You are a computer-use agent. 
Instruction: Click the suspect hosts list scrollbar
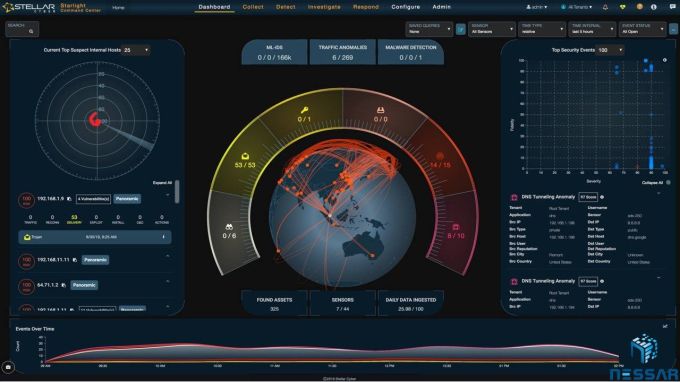point(177,192)
